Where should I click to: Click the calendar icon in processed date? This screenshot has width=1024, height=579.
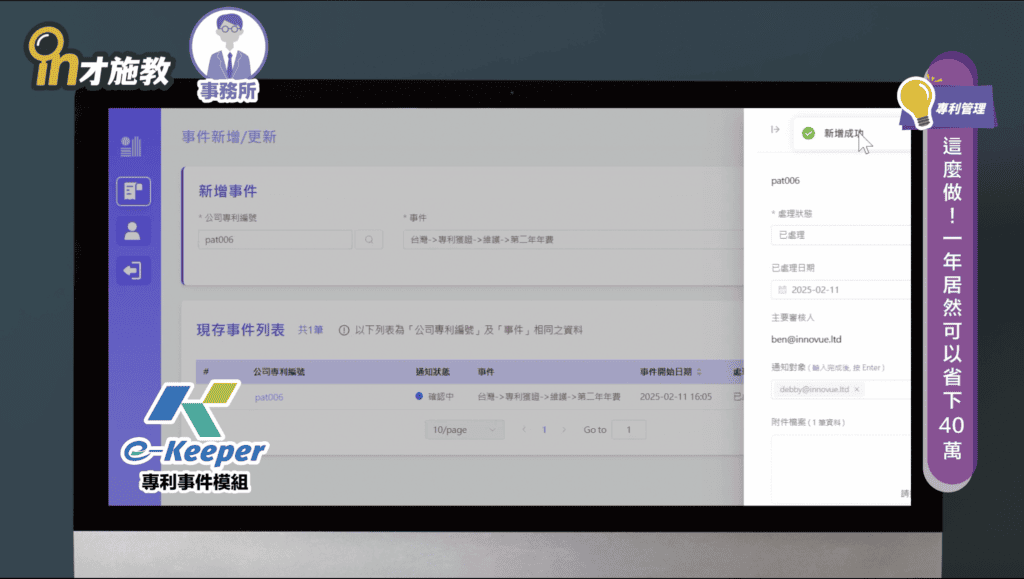pyautogui.click(x=782, y=290)
